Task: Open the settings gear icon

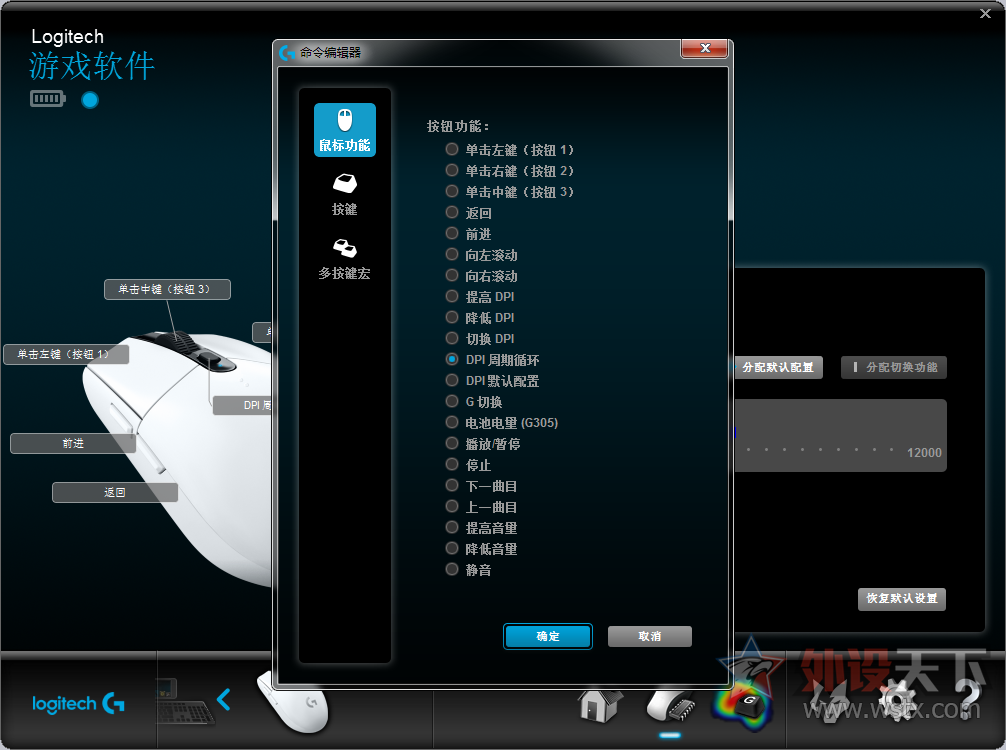Action: (898, 701)
